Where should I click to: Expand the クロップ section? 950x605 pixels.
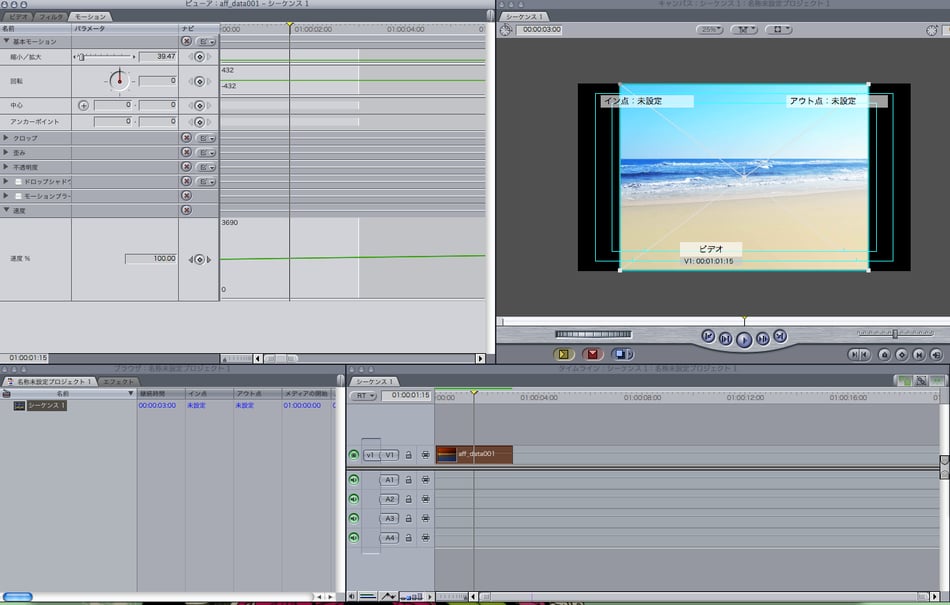pyautogui.click(x=6, y=138)
